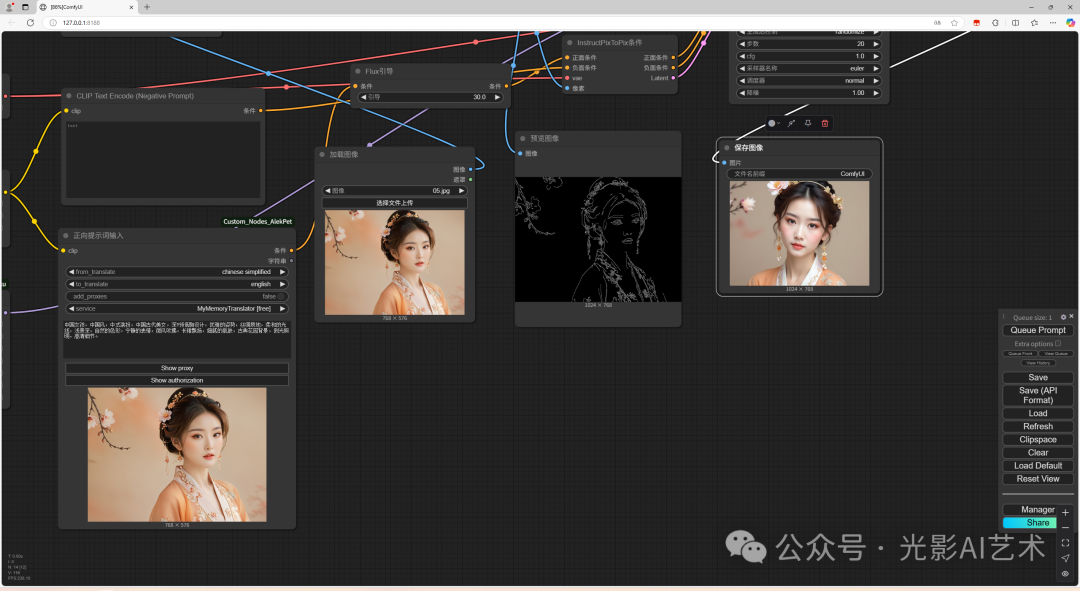Open the browser split screen icon
The width and height of the screenshot is (1080, 591).
coord(1015,23)
